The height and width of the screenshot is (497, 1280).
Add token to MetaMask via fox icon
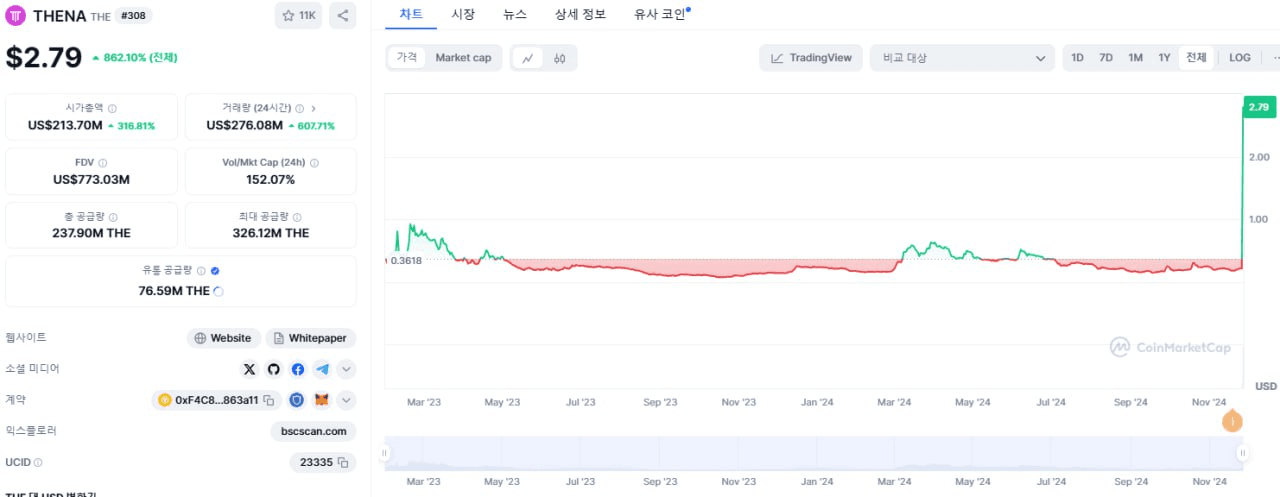(322, 400)
